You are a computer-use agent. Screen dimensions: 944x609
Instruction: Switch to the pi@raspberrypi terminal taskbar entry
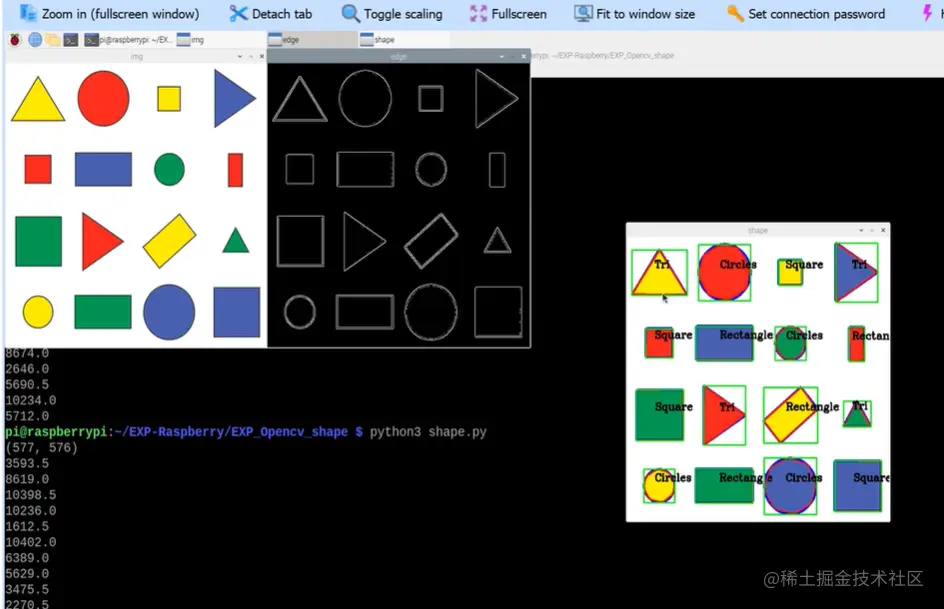point(128,40)
